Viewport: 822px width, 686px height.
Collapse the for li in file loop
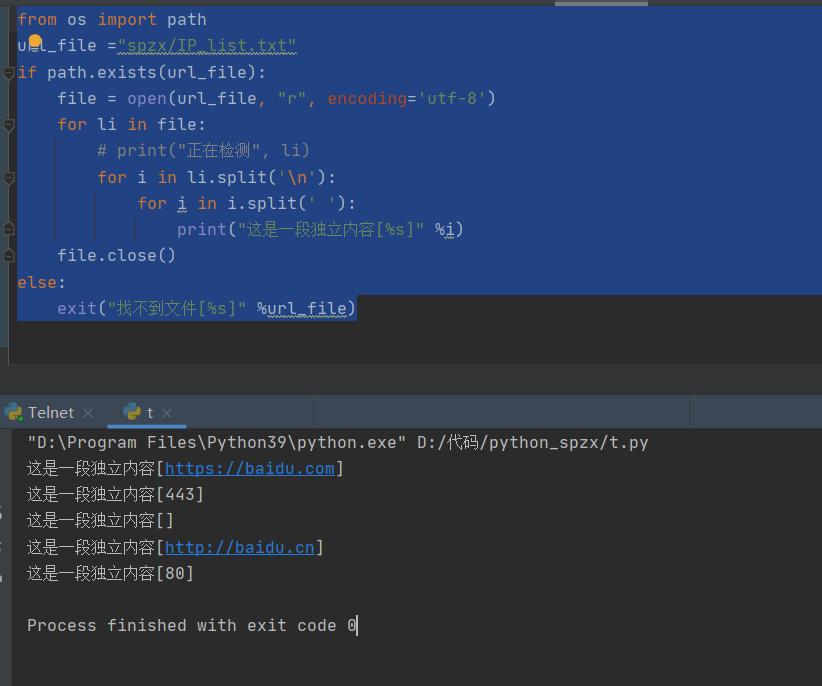(8, 124)
